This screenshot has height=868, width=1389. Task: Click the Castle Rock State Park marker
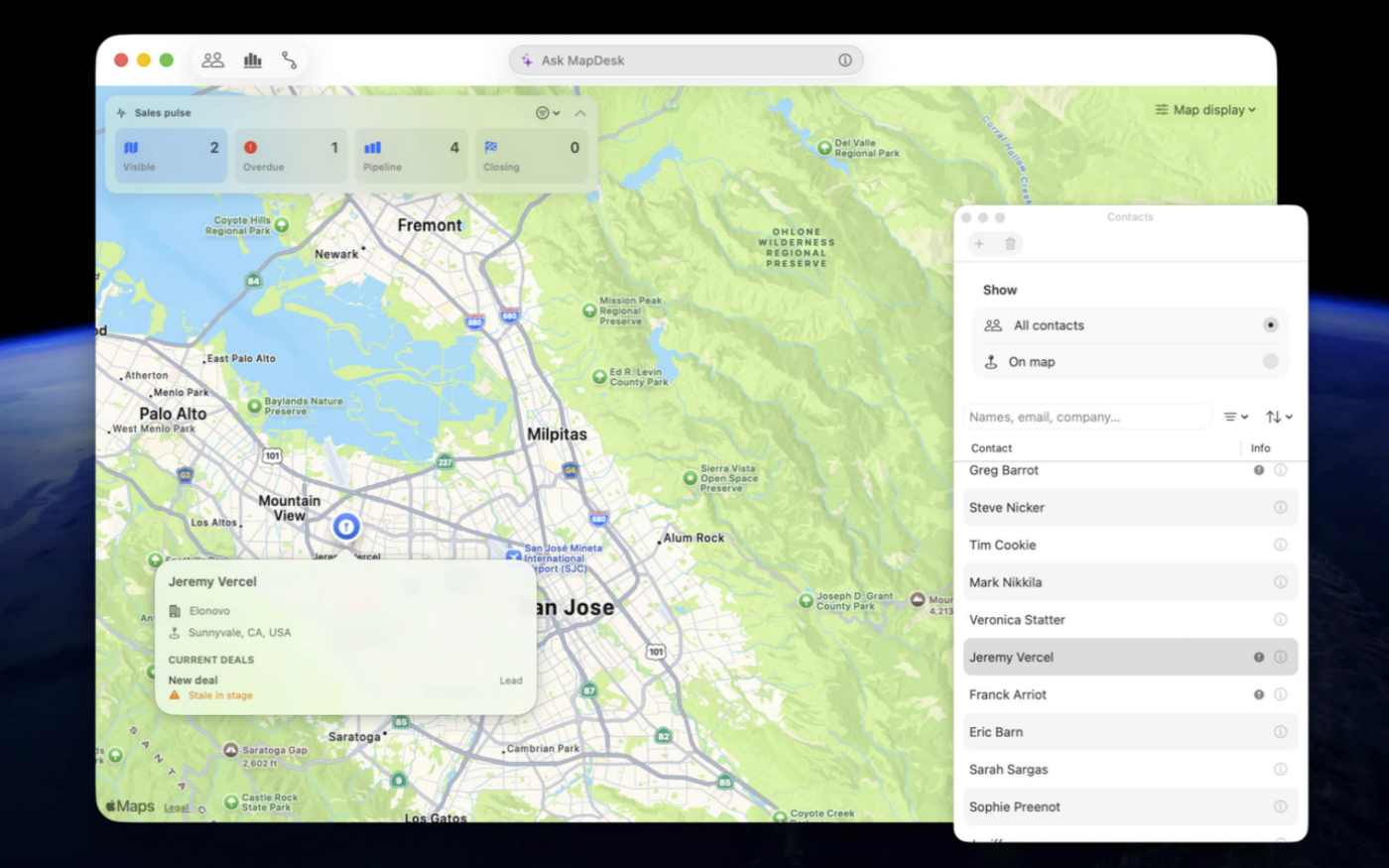click(x=231, y=802)
